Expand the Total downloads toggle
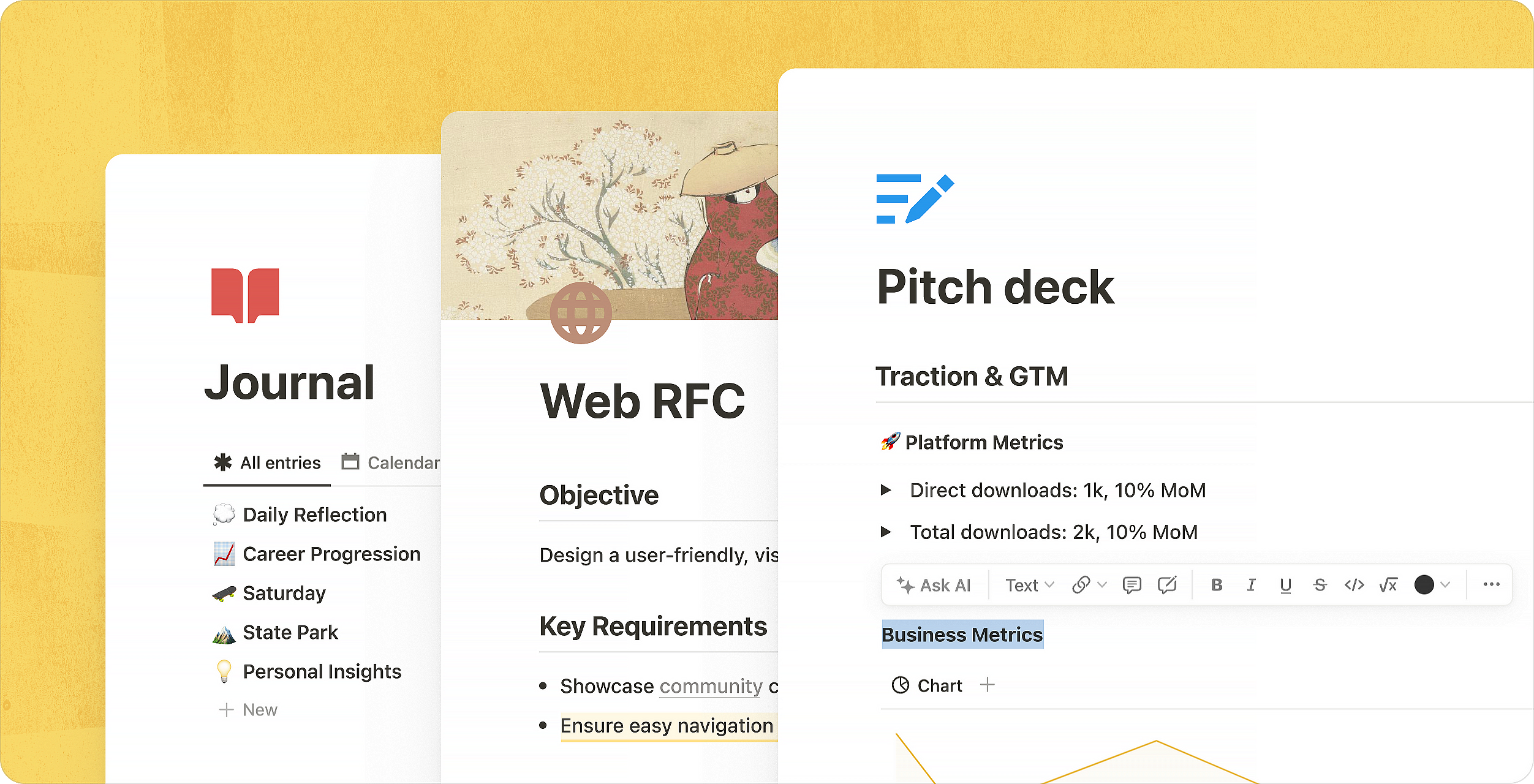 [886, 532]
